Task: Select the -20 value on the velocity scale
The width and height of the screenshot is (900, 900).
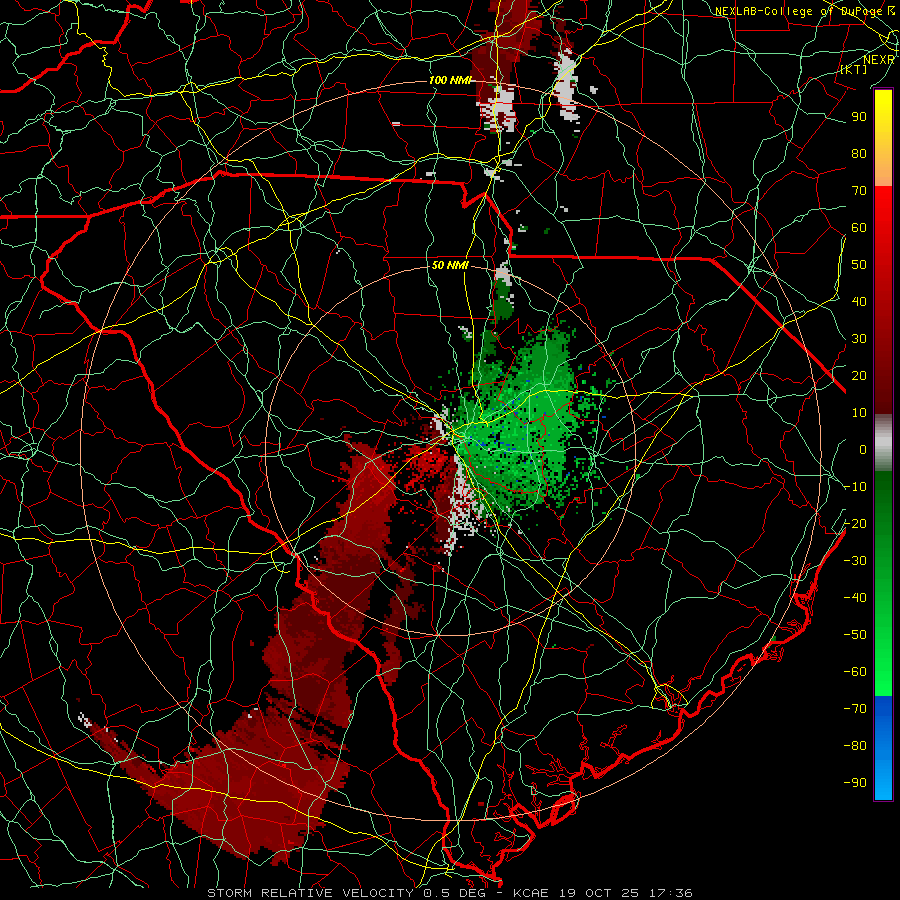Action: click(855, 524)
